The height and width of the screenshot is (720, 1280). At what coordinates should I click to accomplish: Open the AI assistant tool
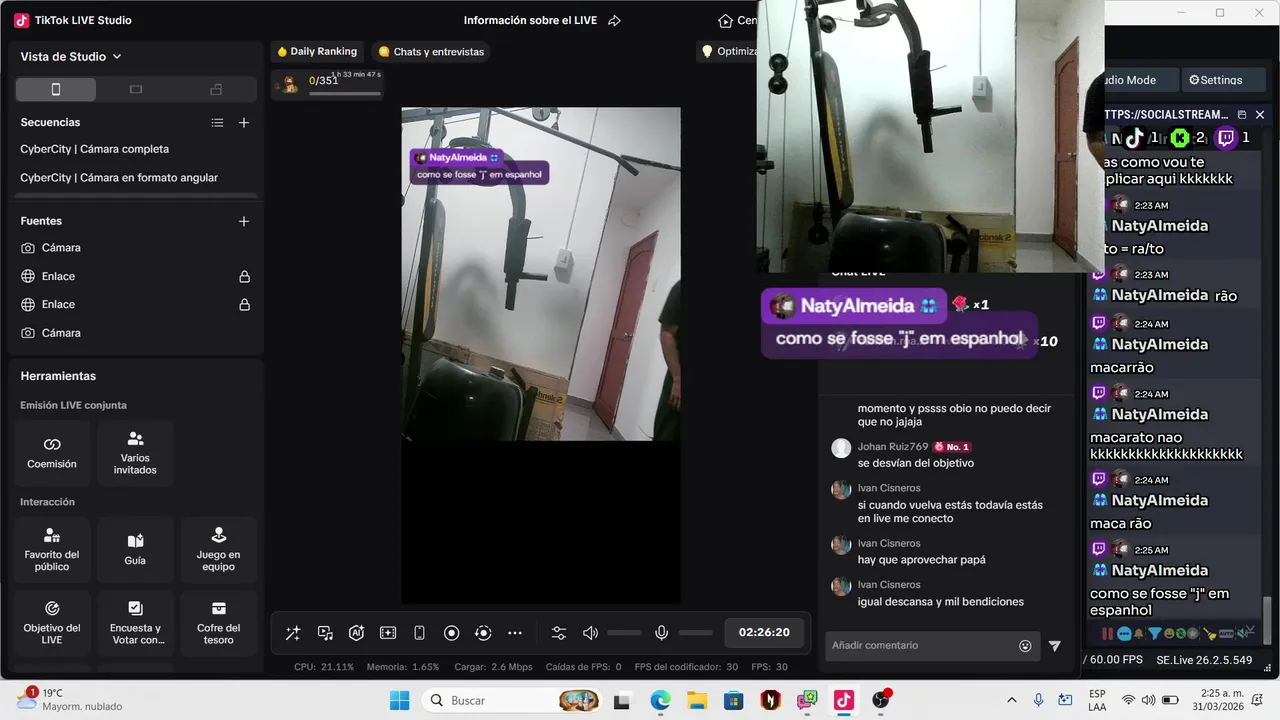(356, 633)
